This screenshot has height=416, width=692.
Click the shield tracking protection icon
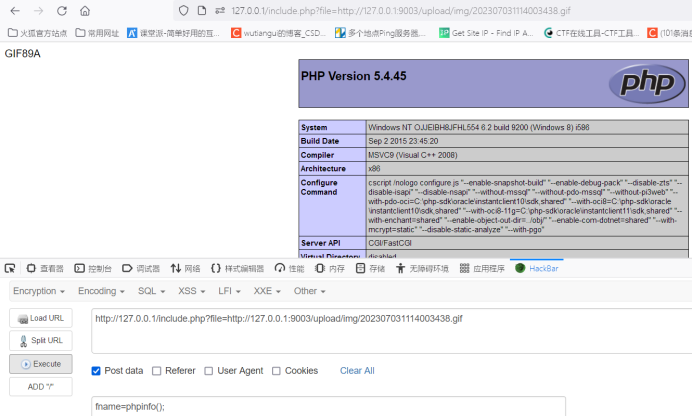[184, 11]
